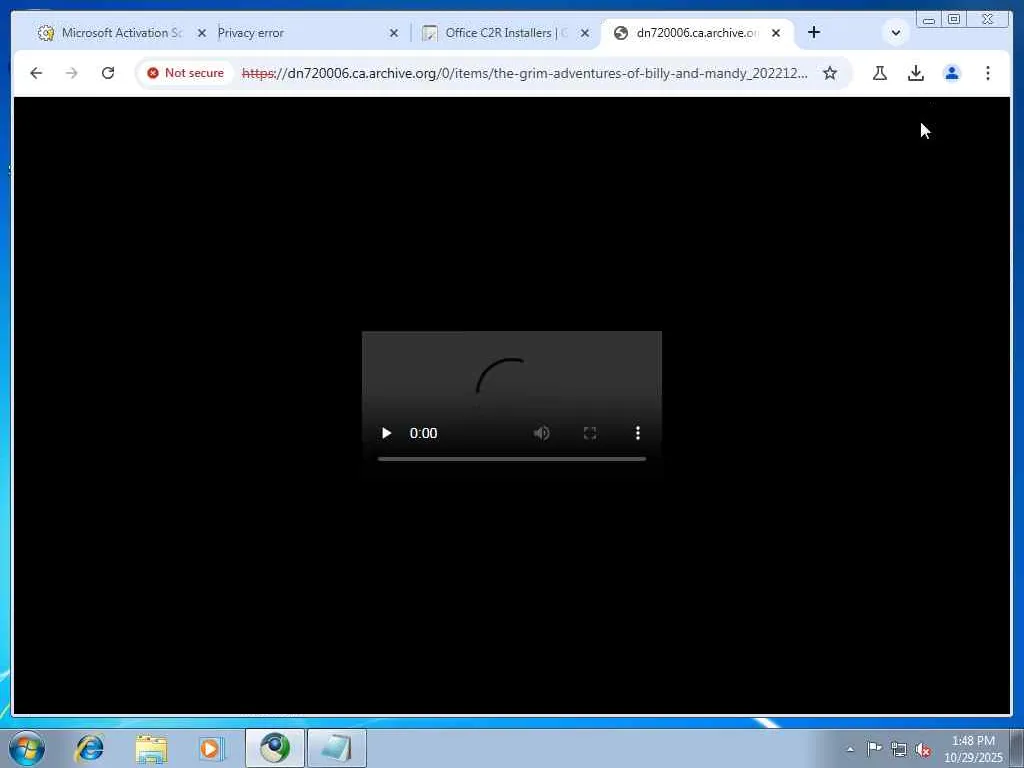Restore down the Chrome window
This screenshot has height=768, width=1024.
click(954, 20)
